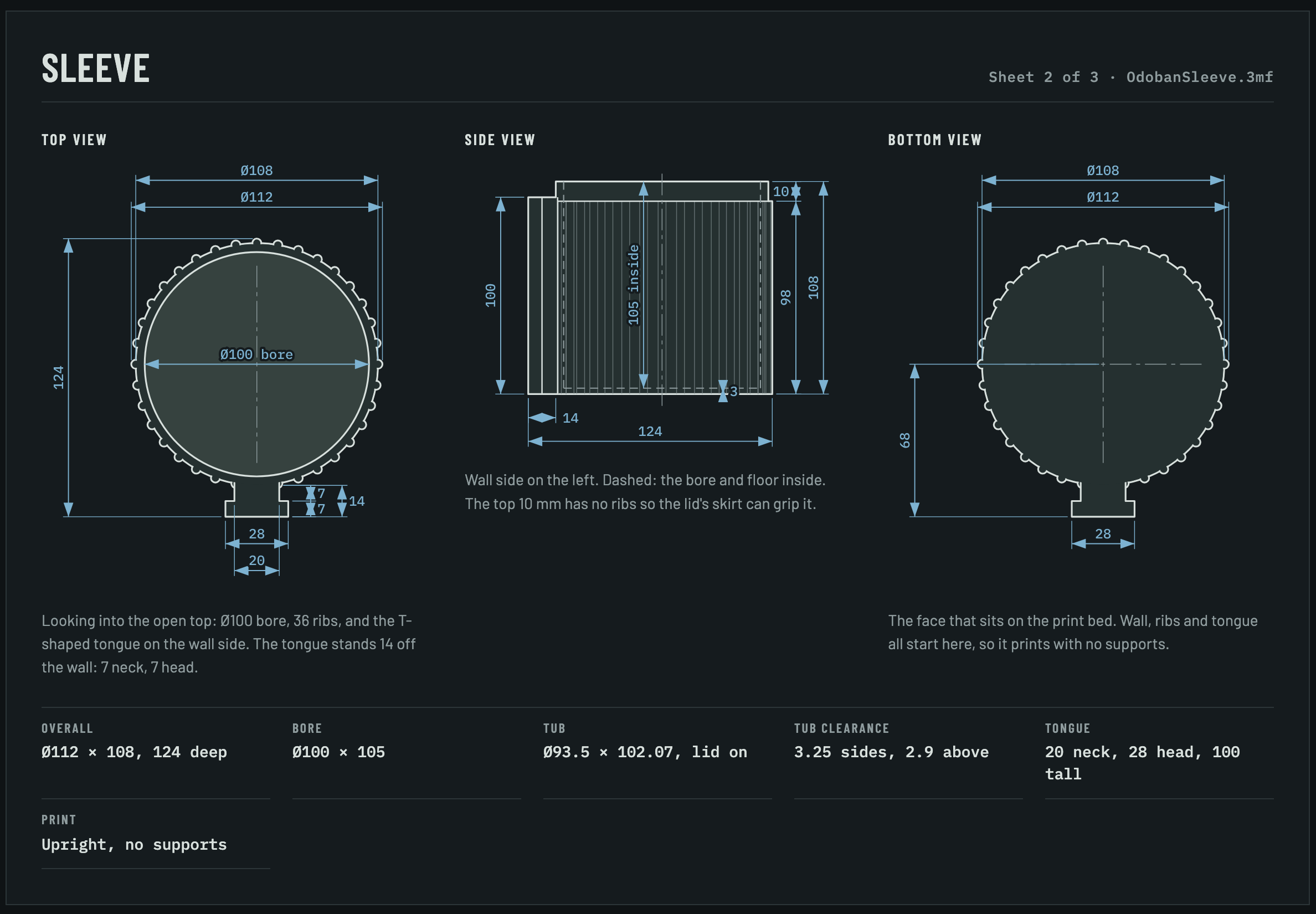This screenshot has width=1316, height=914.
Task: Click the 28 dimension in bottom view
Action: coord(1102,534)
